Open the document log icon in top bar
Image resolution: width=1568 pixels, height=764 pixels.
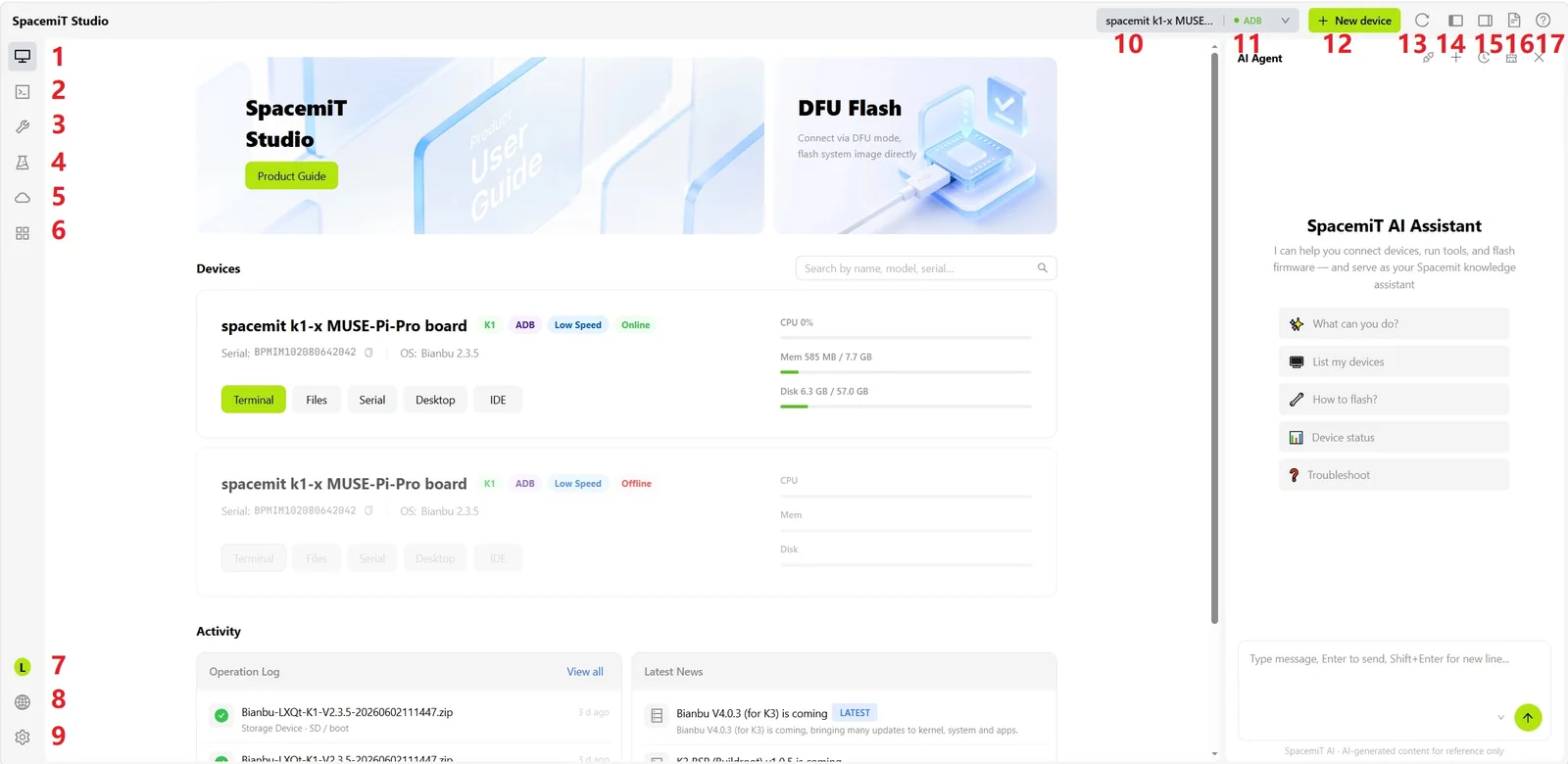point(1514,21)
